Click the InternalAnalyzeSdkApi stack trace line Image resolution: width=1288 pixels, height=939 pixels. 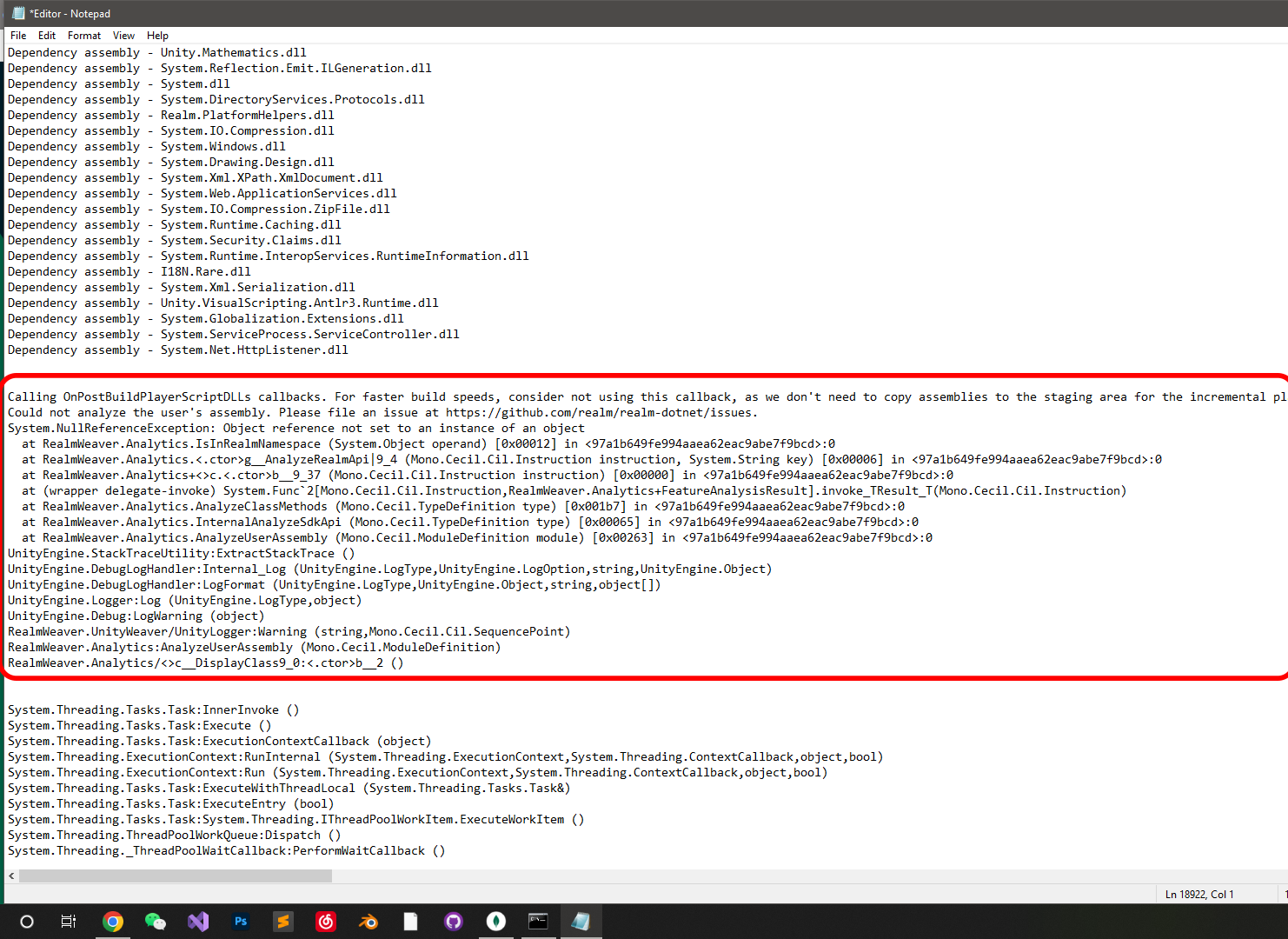point(470,523)
